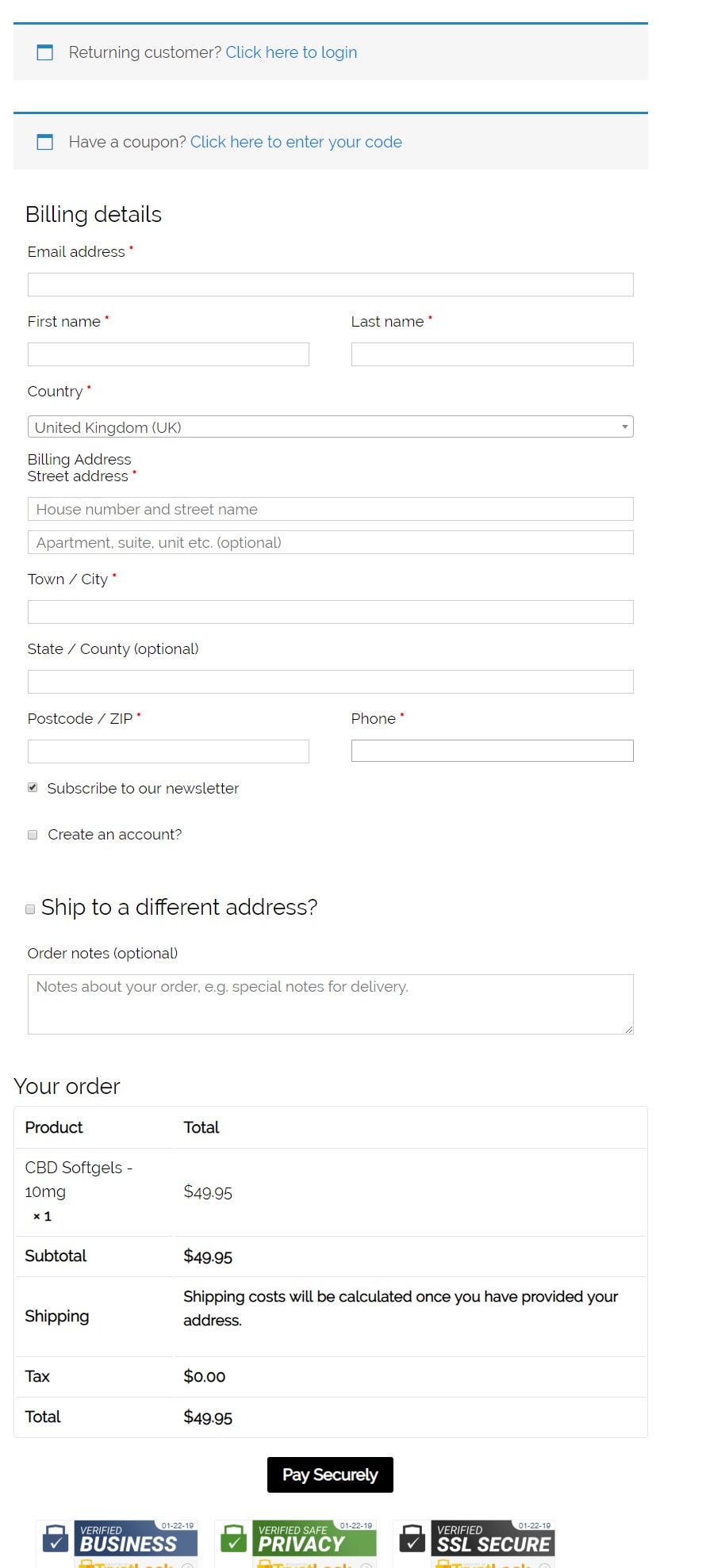Click the Country dropdown arrow
Screen dimensions: 702x1568
[625, 426]
